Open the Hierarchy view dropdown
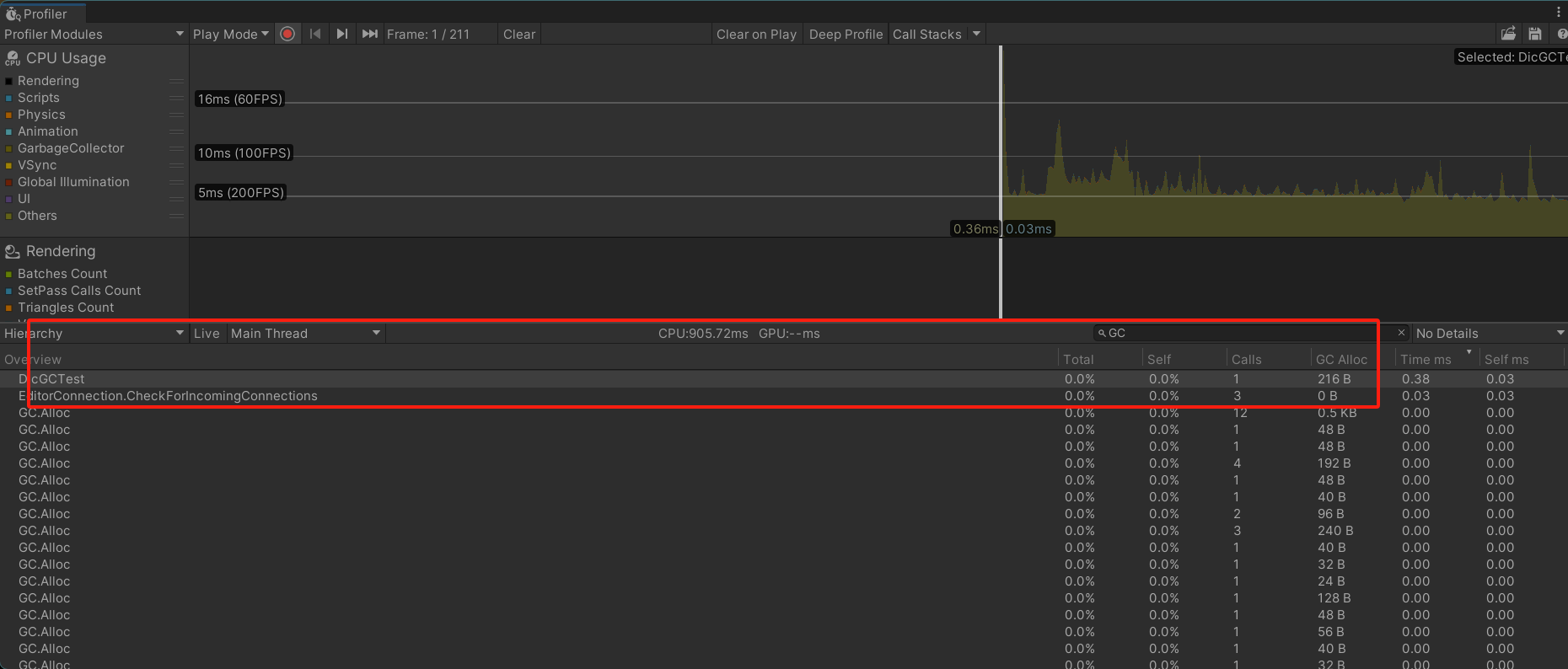The width and height of the screenshot is (1568, 669). (x=94, y=334)
